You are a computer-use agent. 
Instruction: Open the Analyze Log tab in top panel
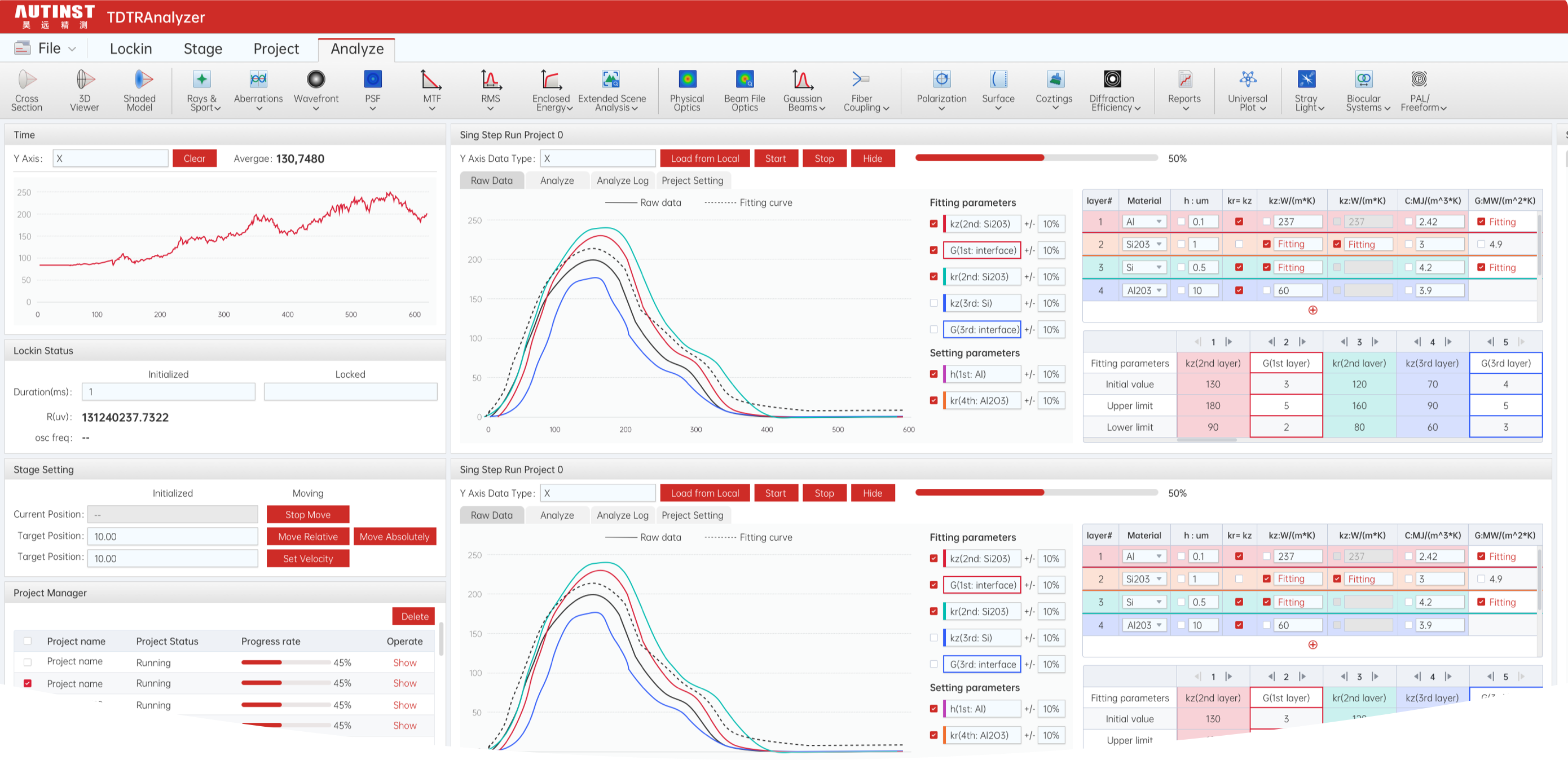tap(622, 181)
